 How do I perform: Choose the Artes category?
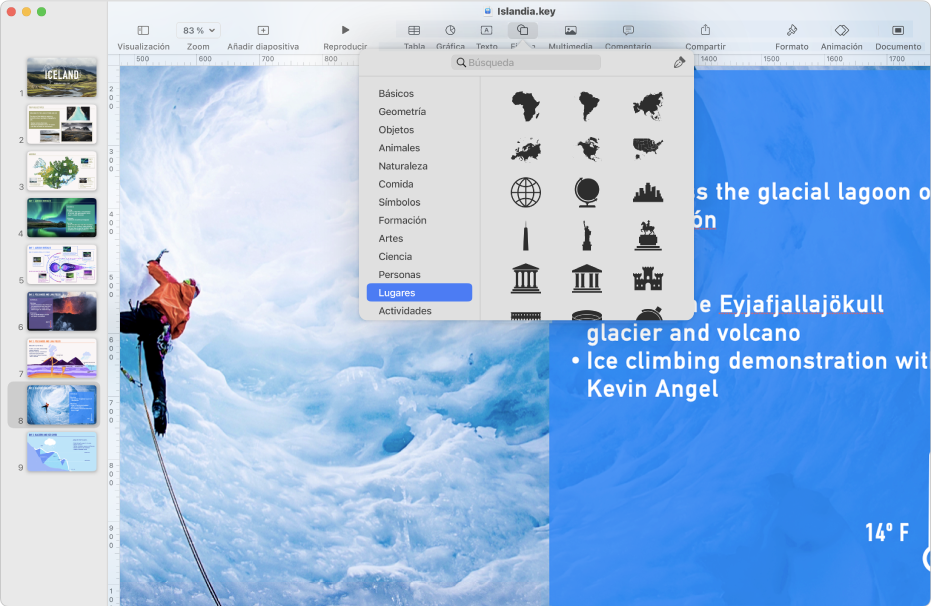point(391,239)
